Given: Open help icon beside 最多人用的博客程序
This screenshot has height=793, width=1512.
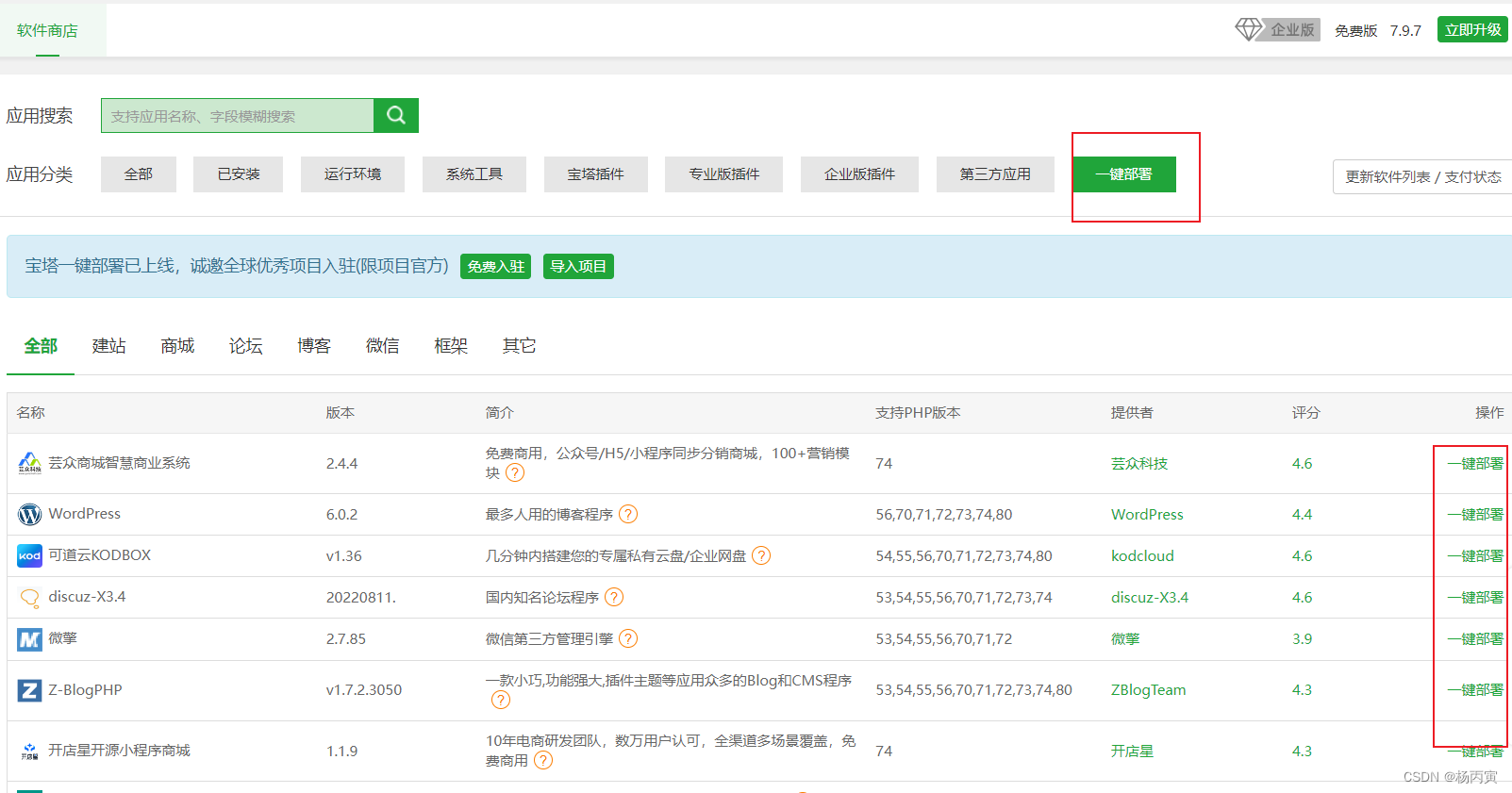Looking at the screenshot, I should point(628,514).
